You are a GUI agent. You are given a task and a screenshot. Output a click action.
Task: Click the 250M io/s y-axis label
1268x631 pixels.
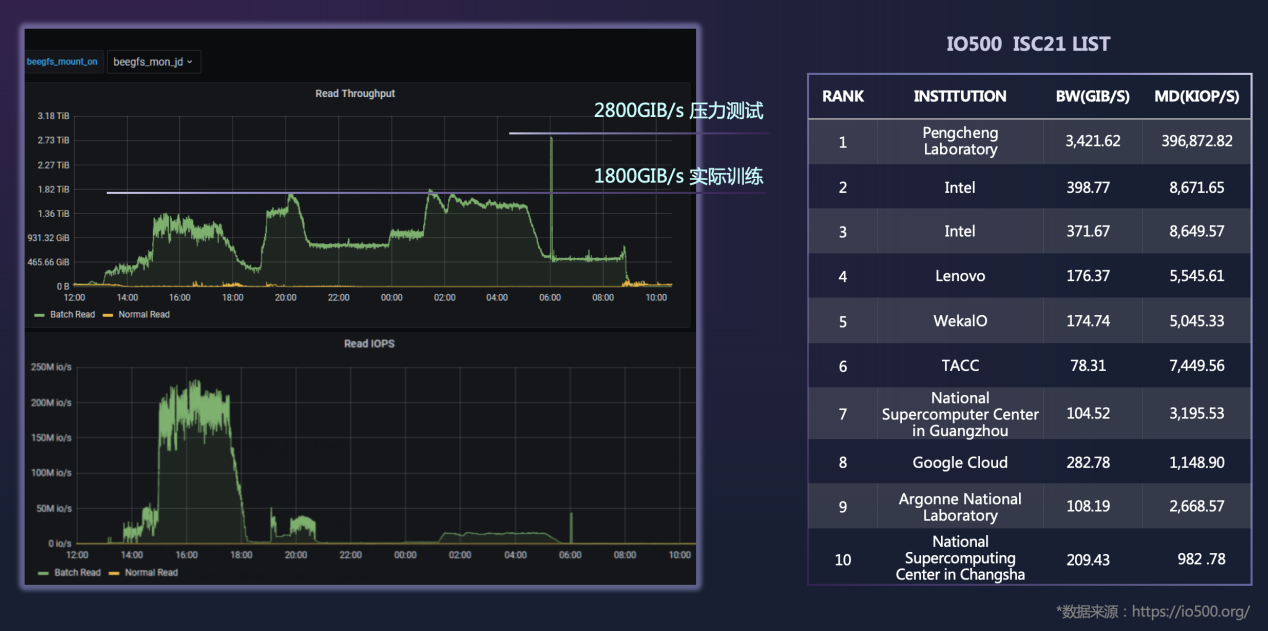52,367
